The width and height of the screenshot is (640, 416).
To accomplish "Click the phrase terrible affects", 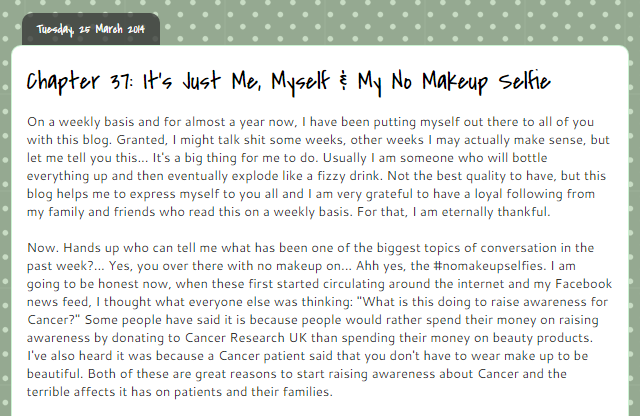I will coord(71,392).
